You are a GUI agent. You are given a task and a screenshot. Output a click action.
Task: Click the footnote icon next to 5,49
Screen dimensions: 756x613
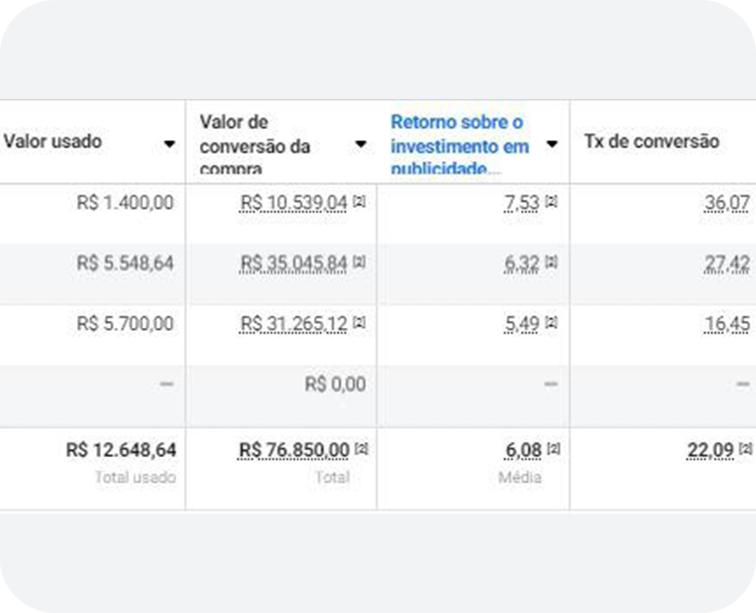(x=551, y=324)
